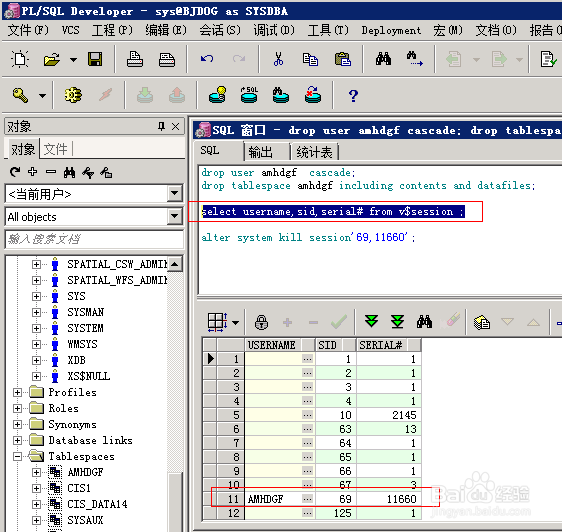Click the plus Create object icon

pyautogui.click(x=33, y=172)
